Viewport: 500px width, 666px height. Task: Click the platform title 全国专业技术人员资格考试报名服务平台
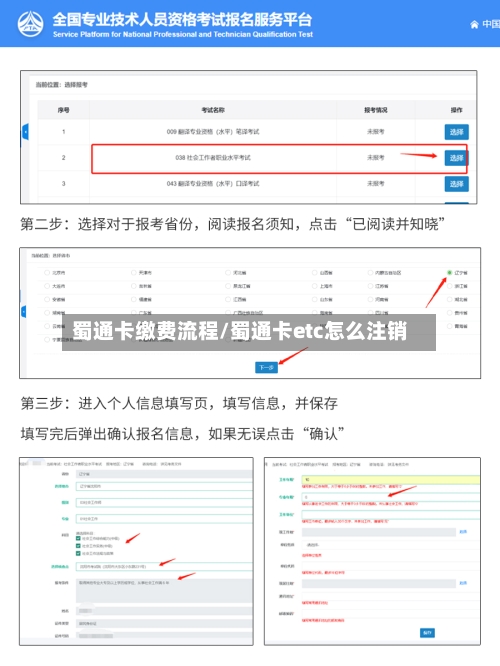coord(182,20)
